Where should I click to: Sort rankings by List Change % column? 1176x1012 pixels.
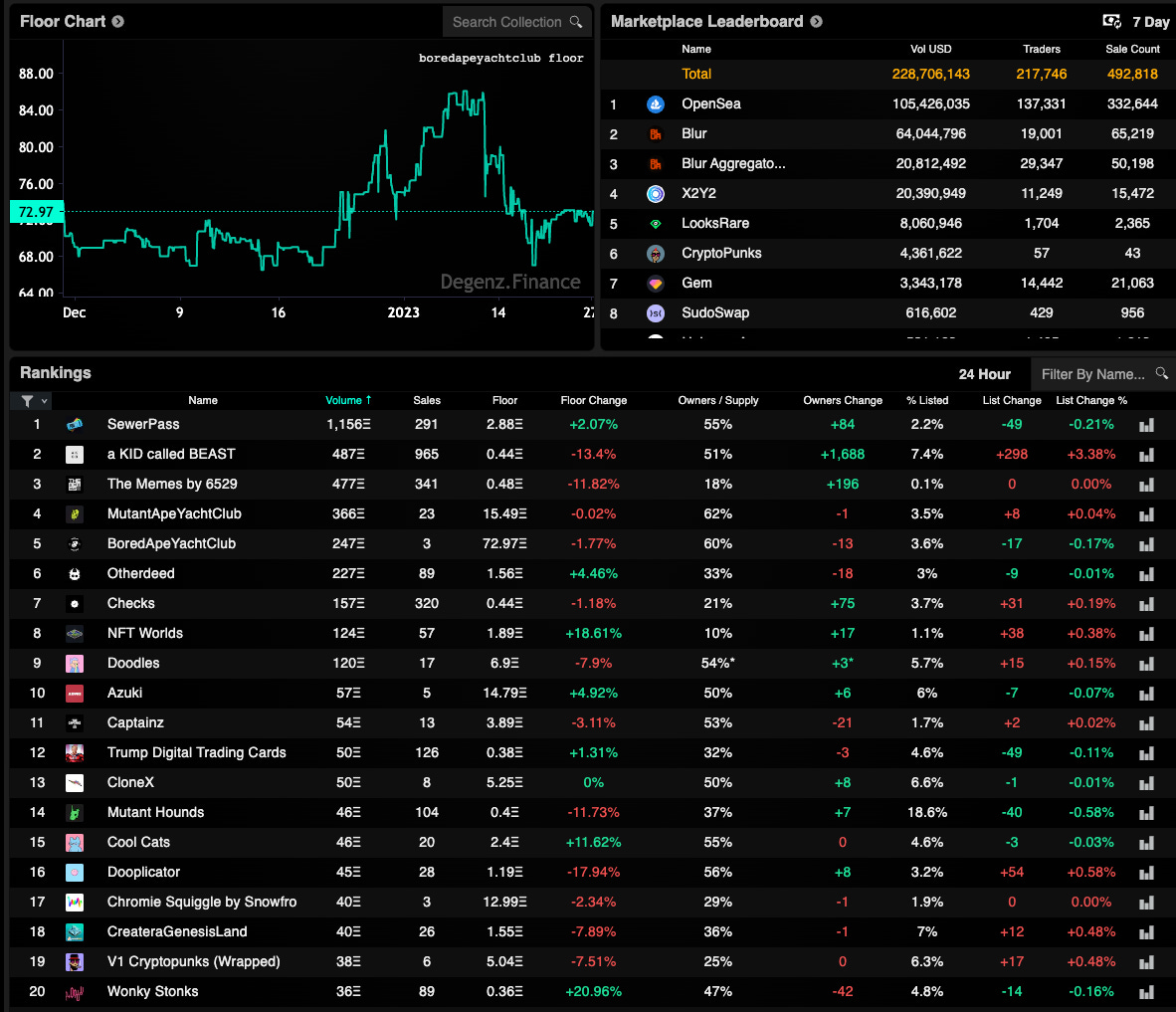tap(1091, 401)
